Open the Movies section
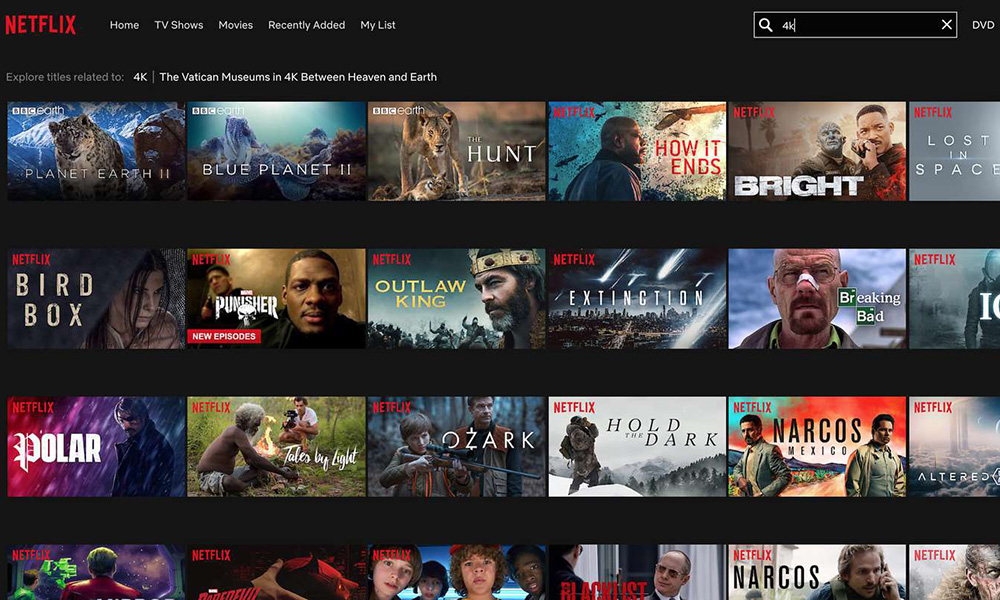Image resolution: width=1000 pixels, height=600 pixels. [235, 25]
